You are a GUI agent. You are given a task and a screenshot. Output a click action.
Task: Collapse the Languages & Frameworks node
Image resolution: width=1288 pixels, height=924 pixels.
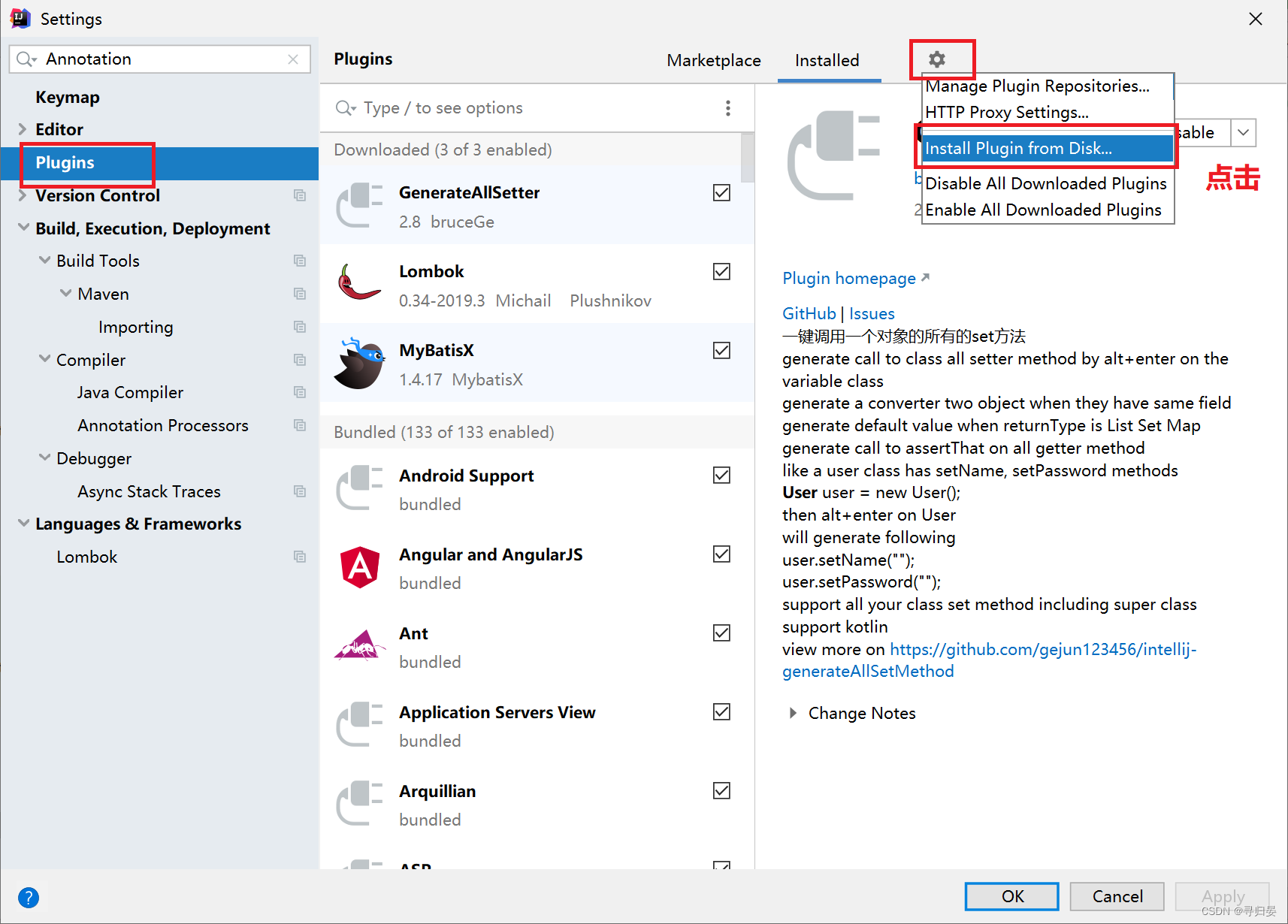coord(23,524)
